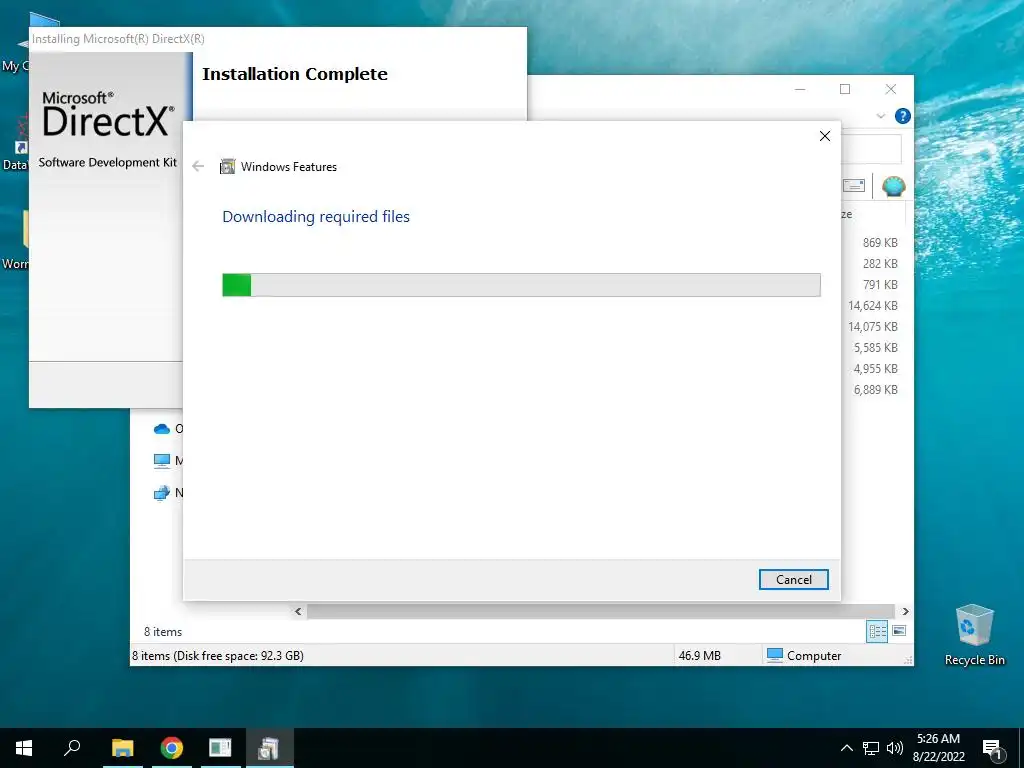The image size is (1024, 768).
Task: Select the 869 KB file size cell
Action: click(880, 242)
